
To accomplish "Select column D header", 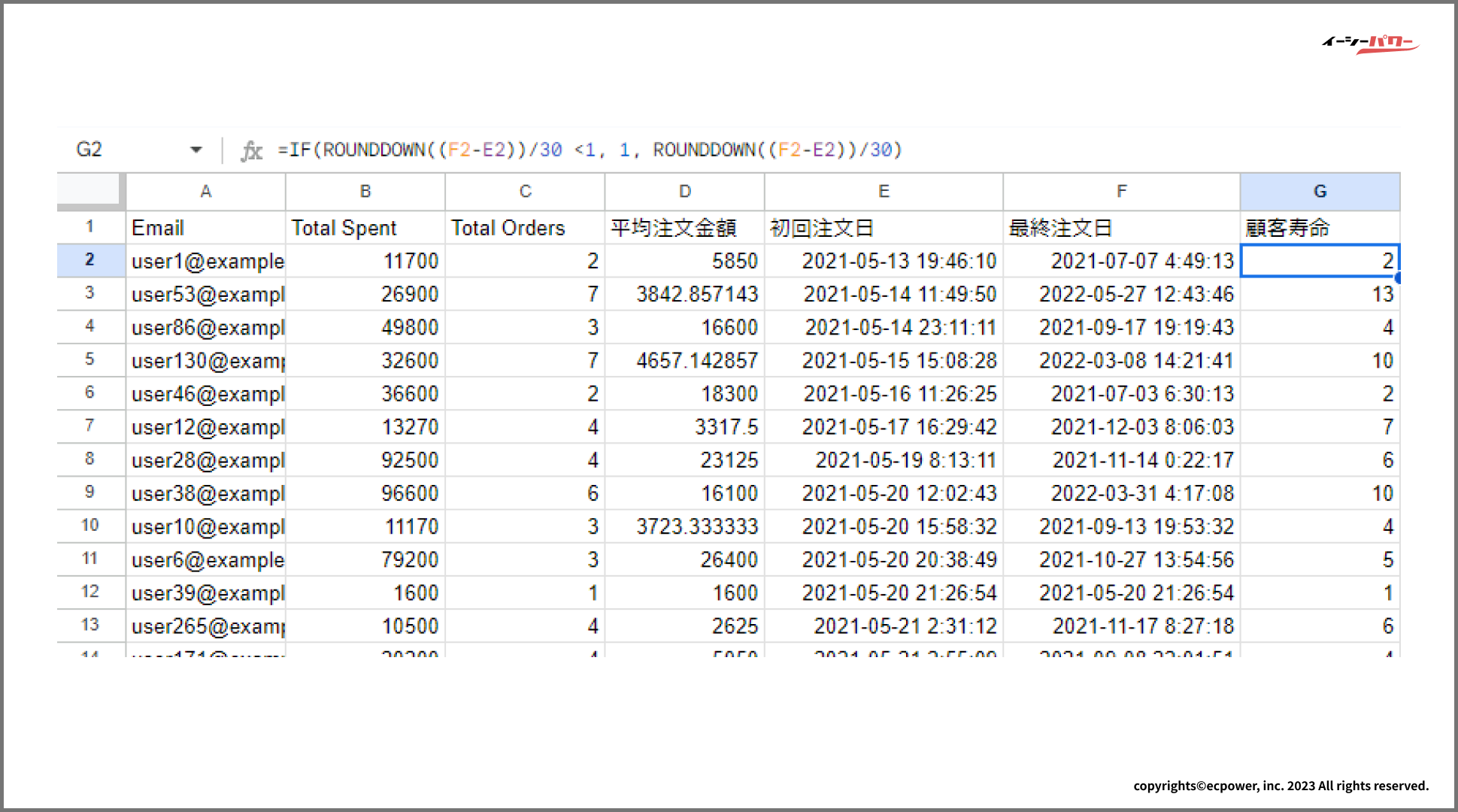I will point(684,192).
